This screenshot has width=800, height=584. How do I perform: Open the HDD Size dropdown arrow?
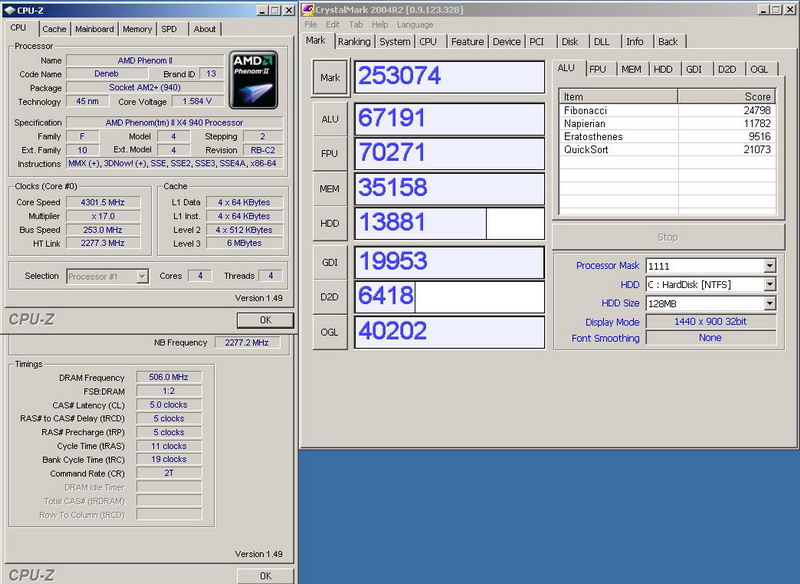coord(770,303)
